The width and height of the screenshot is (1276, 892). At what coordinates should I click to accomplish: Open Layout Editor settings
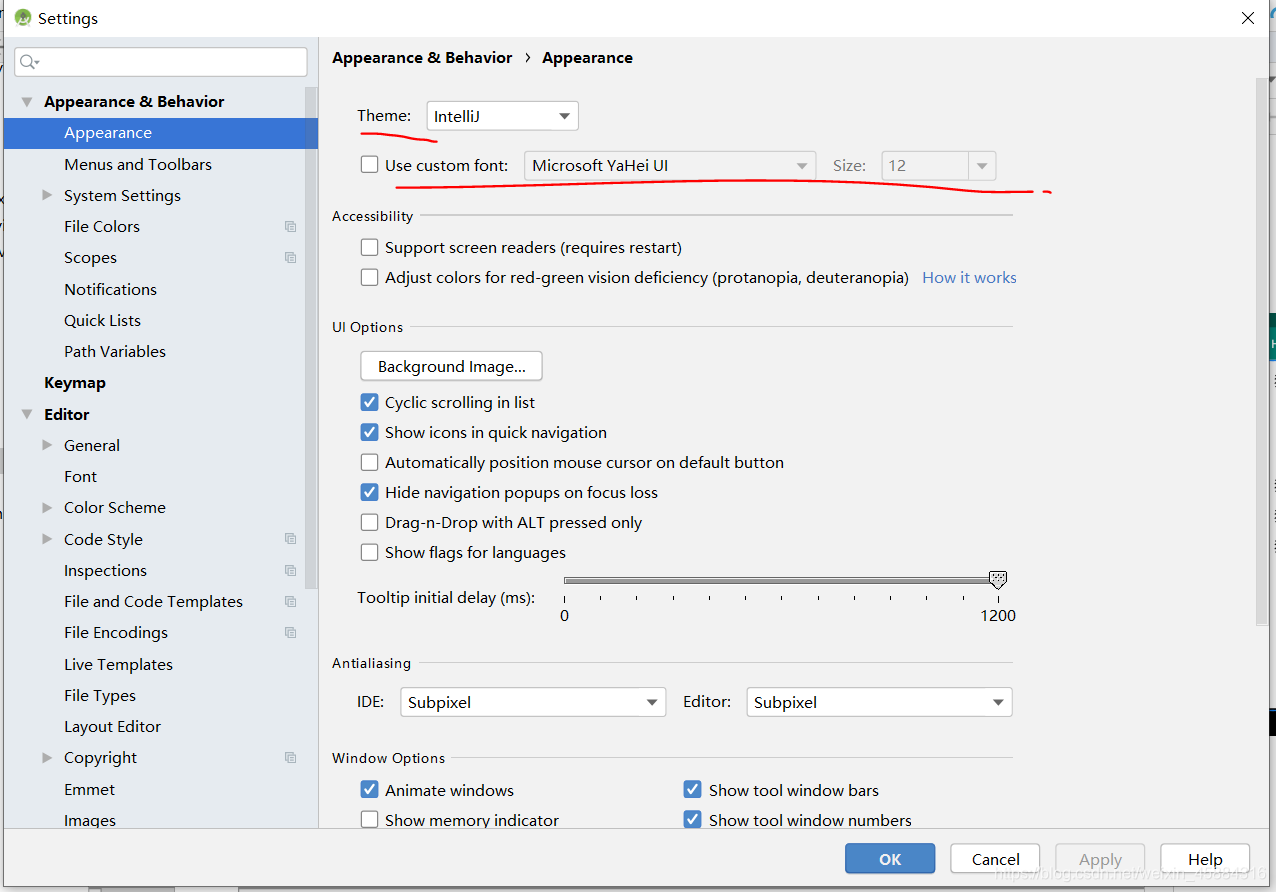[112, 727]
